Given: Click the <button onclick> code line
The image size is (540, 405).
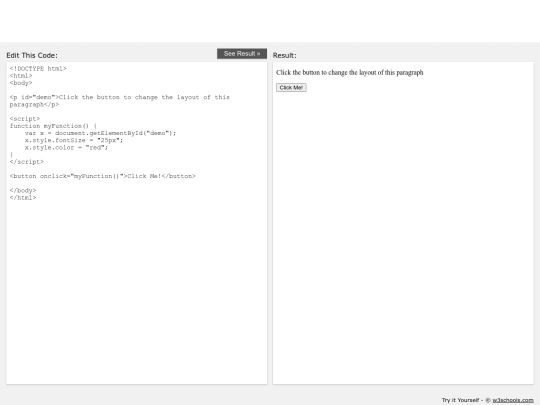Looking at the screenshot, I should click(x=102, y=176).
